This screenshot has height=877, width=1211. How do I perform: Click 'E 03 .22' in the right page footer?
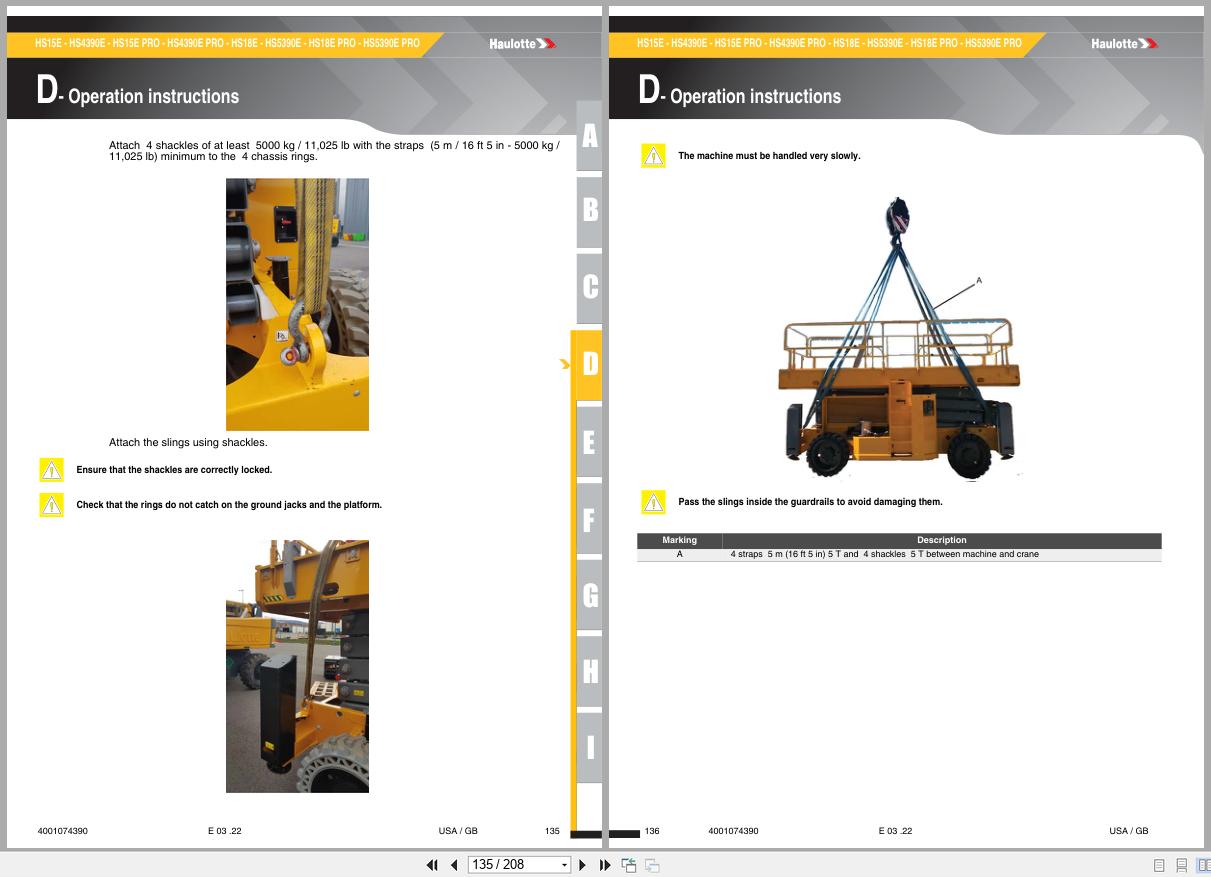pos(895,831)
